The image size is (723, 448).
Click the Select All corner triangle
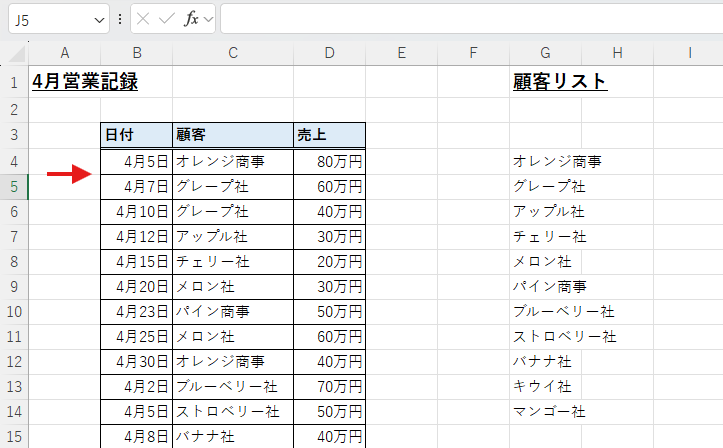[18, 53]
